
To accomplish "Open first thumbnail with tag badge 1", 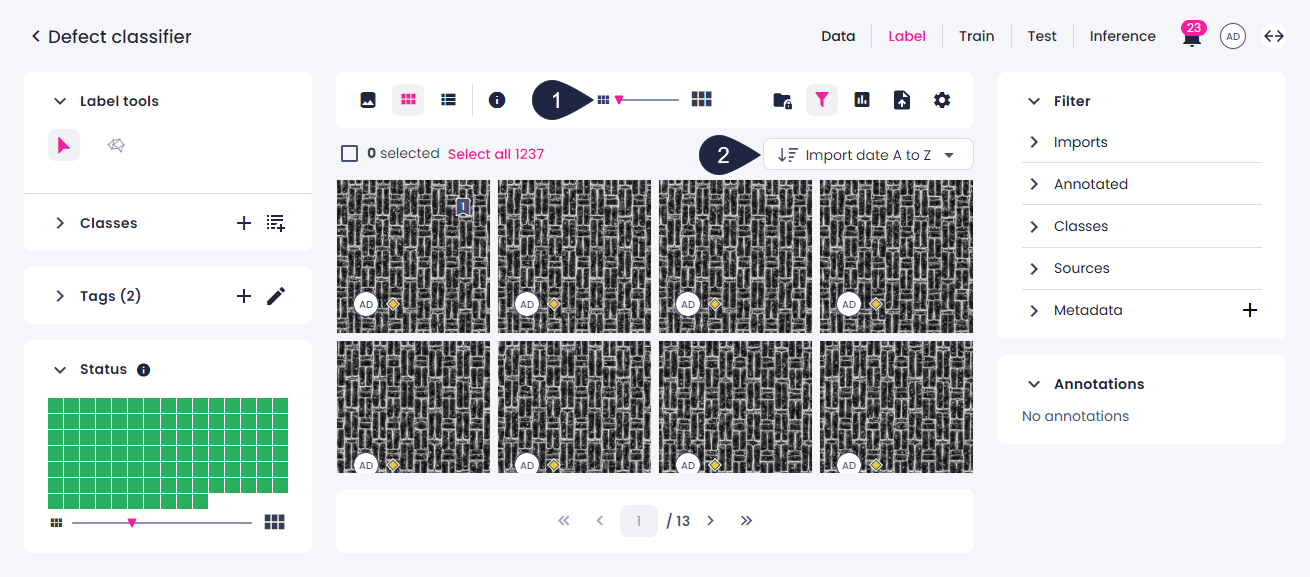I will tap(413, 256).
